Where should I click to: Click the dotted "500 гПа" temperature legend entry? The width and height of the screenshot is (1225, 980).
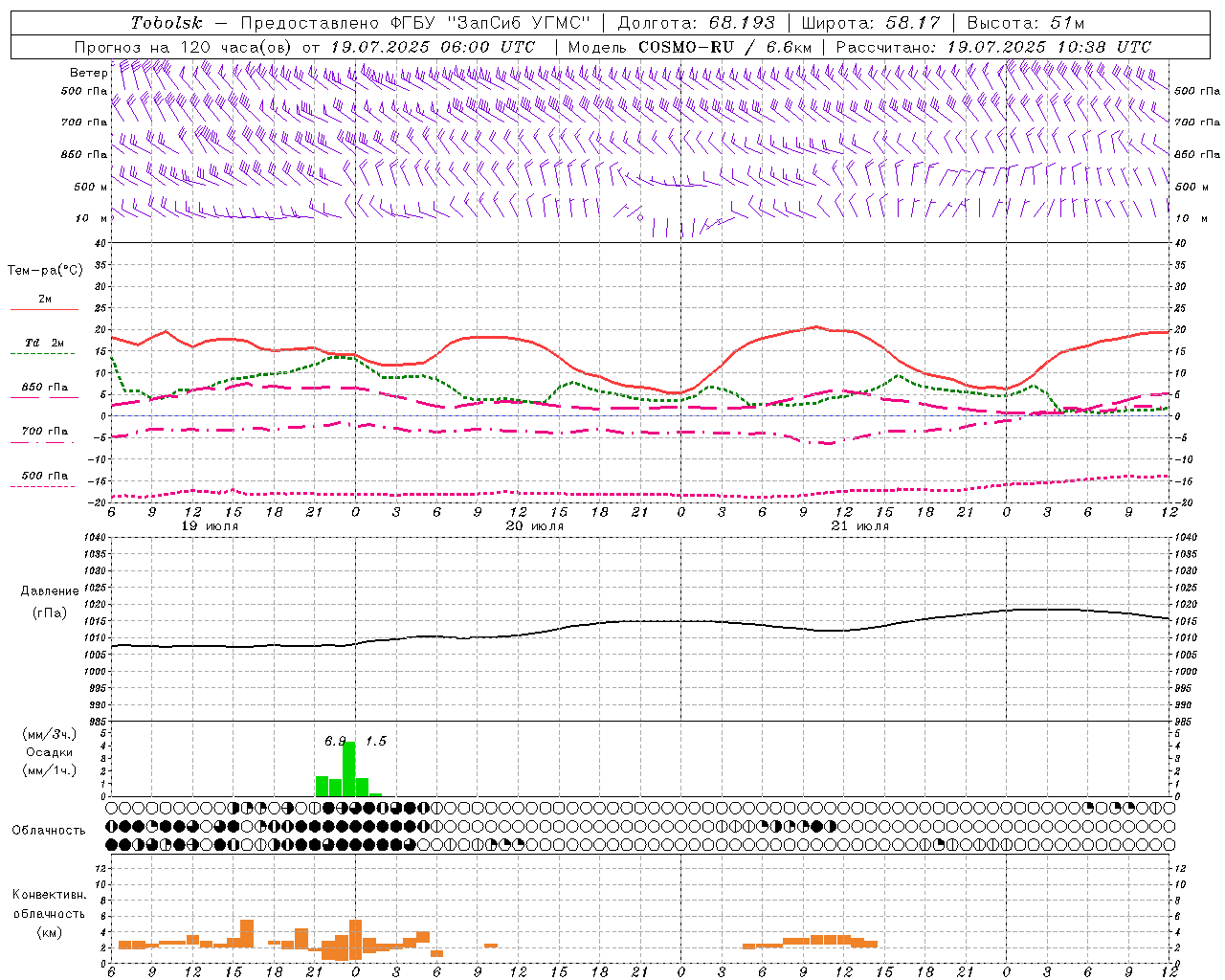coord(44,479)
